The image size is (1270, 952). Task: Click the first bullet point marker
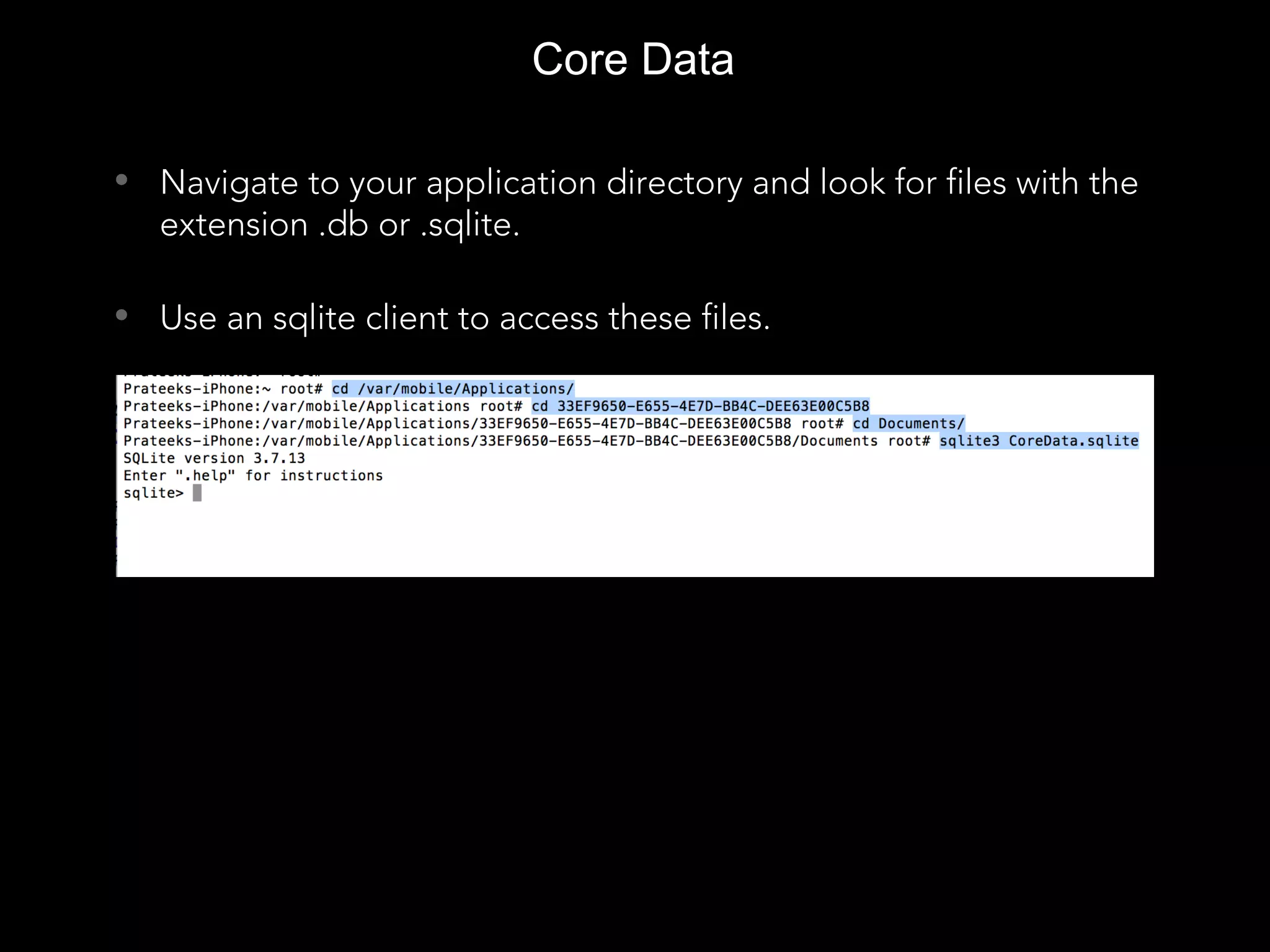point(122,180)
